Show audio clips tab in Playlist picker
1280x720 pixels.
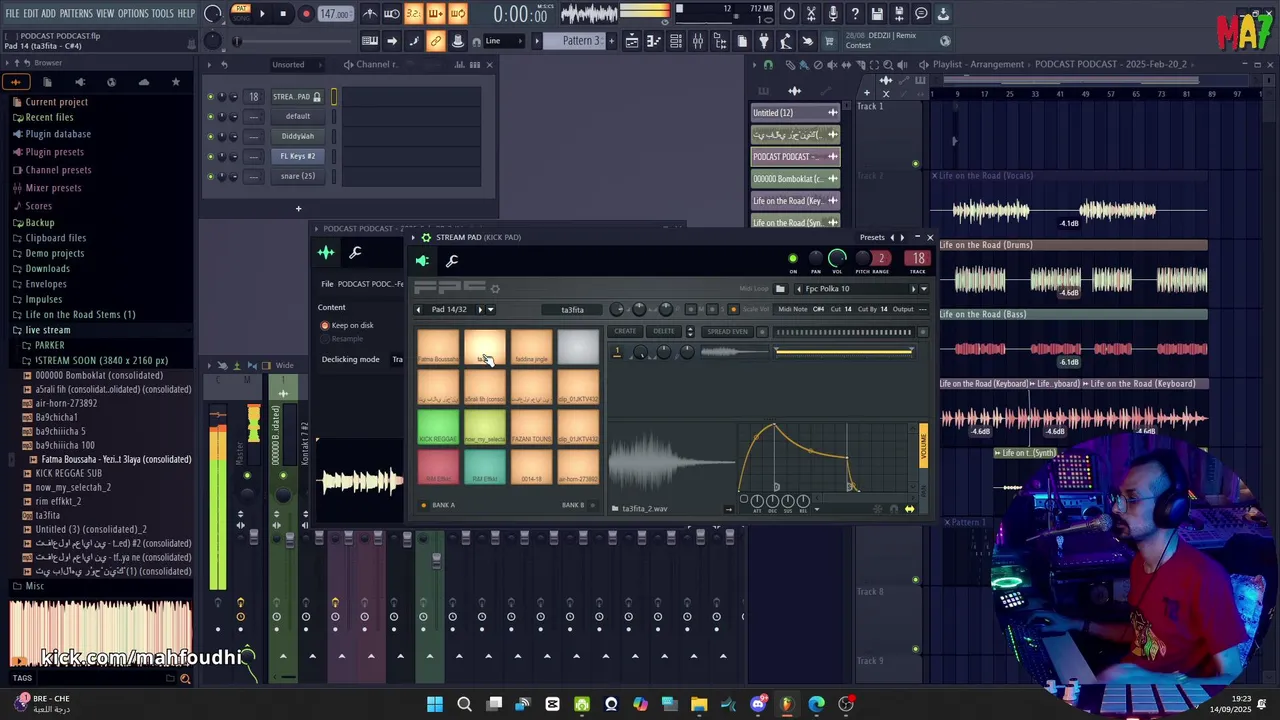point(795,91)
